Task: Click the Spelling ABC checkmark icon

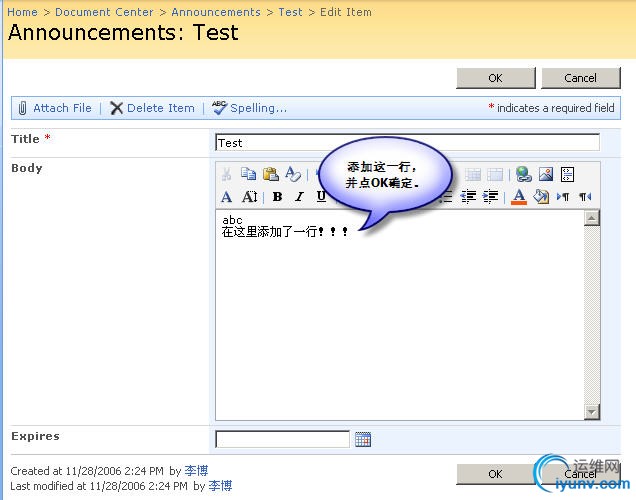Action: (219, 108)
